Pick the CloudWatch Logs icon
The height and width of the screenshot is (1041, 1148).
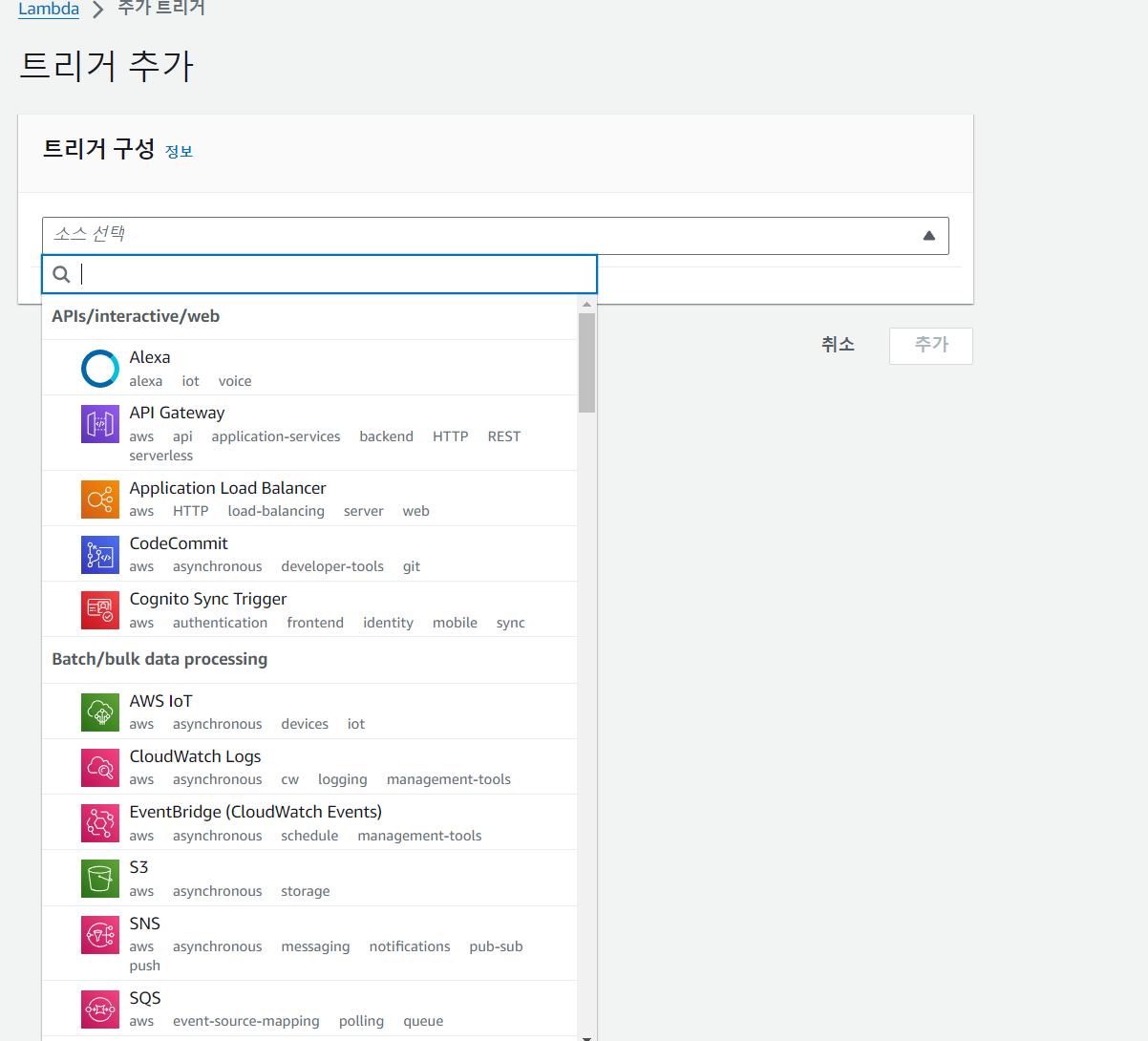(x=100, y=768)
